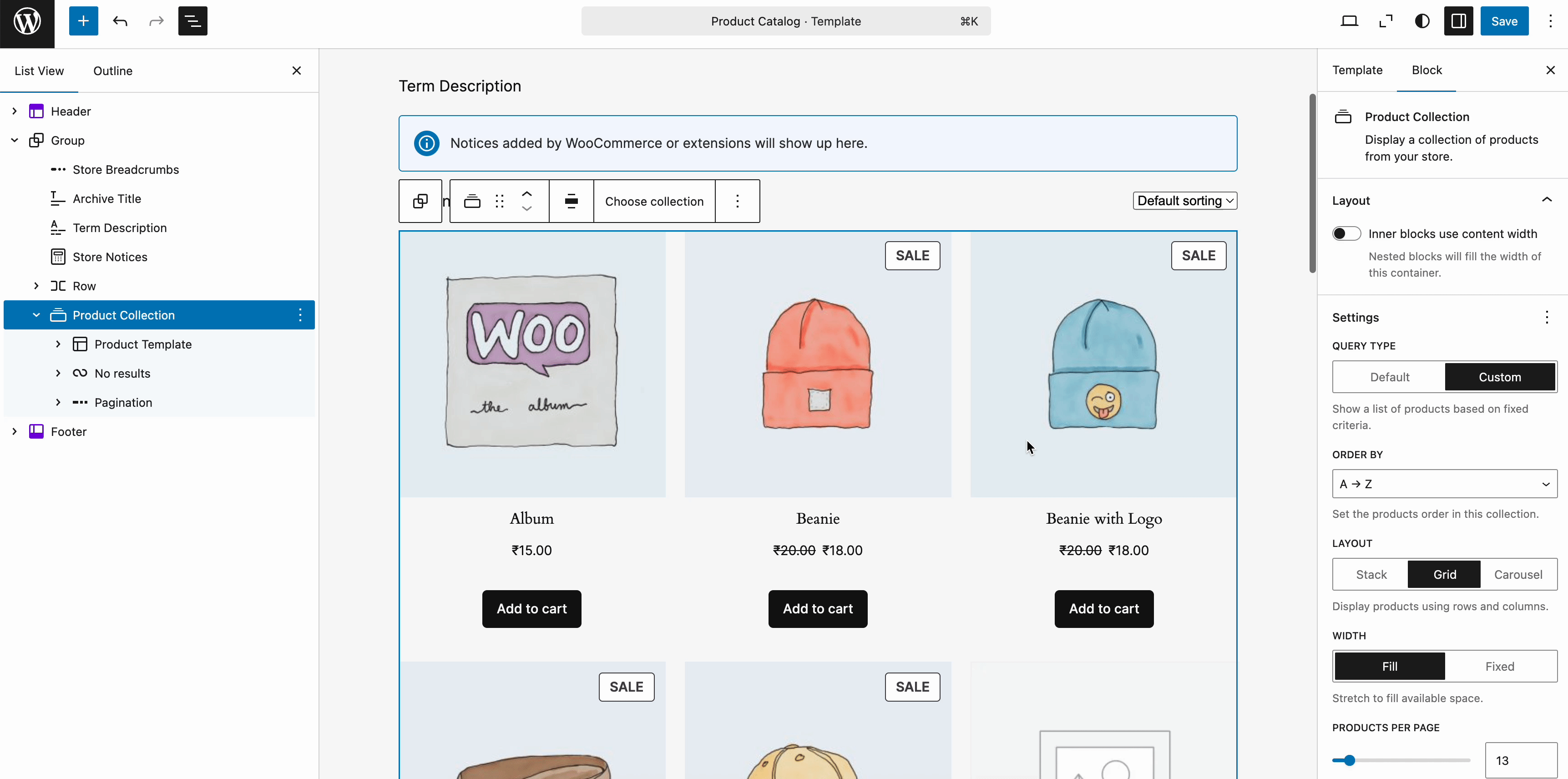The width and height of the screenshot is (1568, 779).
Task: Switch to the List View tab
Action: point(39,71)
